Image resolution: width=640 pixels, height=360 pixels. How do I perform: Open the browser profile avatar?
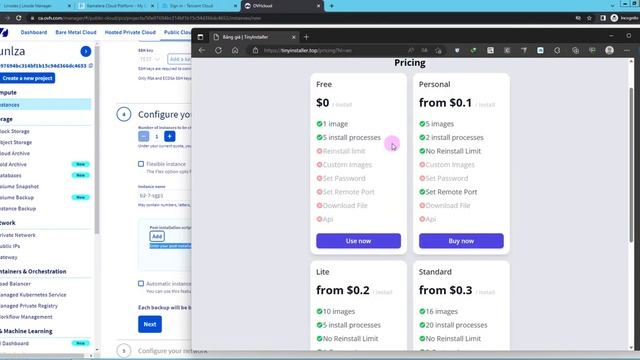(x=609, y=50)
